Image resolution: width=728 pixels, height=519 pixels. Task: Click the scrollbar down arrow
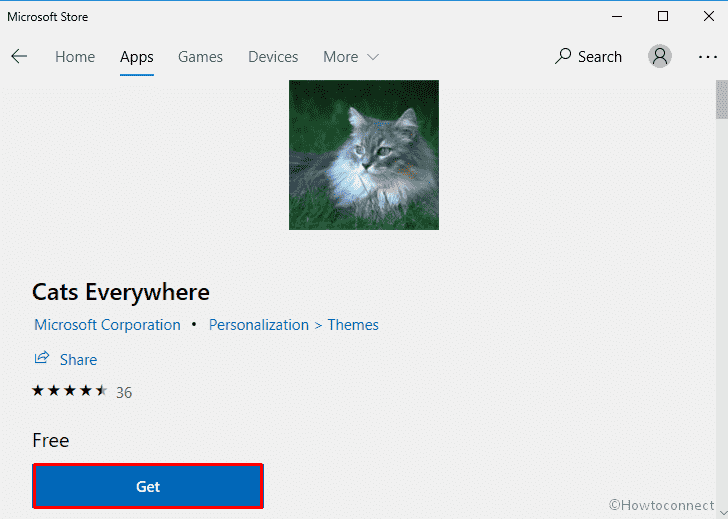[722, 513]
